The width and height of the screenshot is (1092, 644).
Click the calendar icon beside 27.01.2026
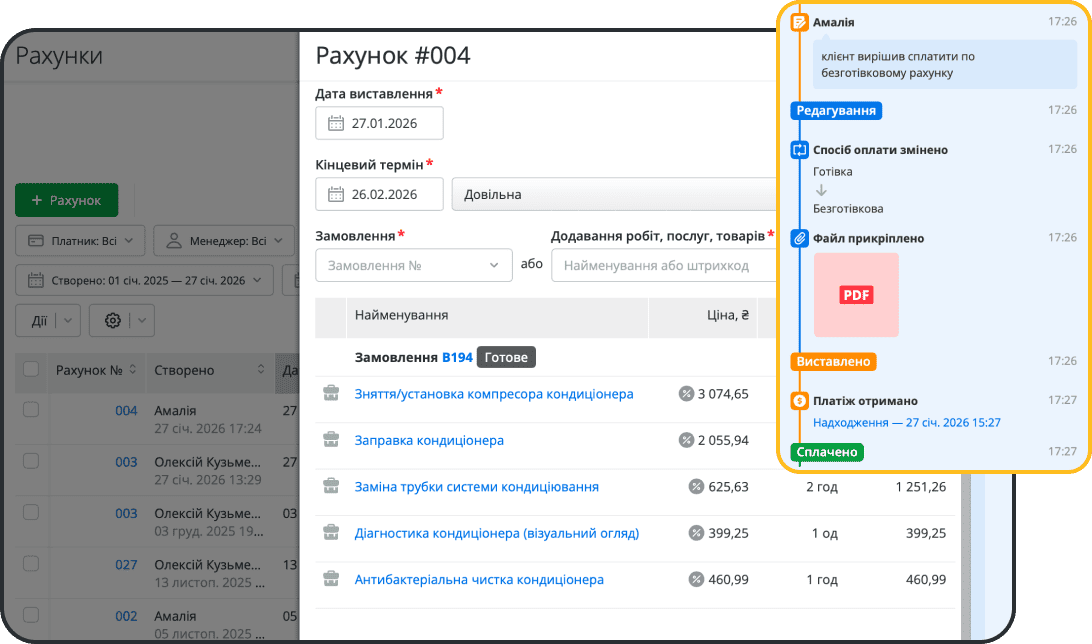click(x=336, y=124)
